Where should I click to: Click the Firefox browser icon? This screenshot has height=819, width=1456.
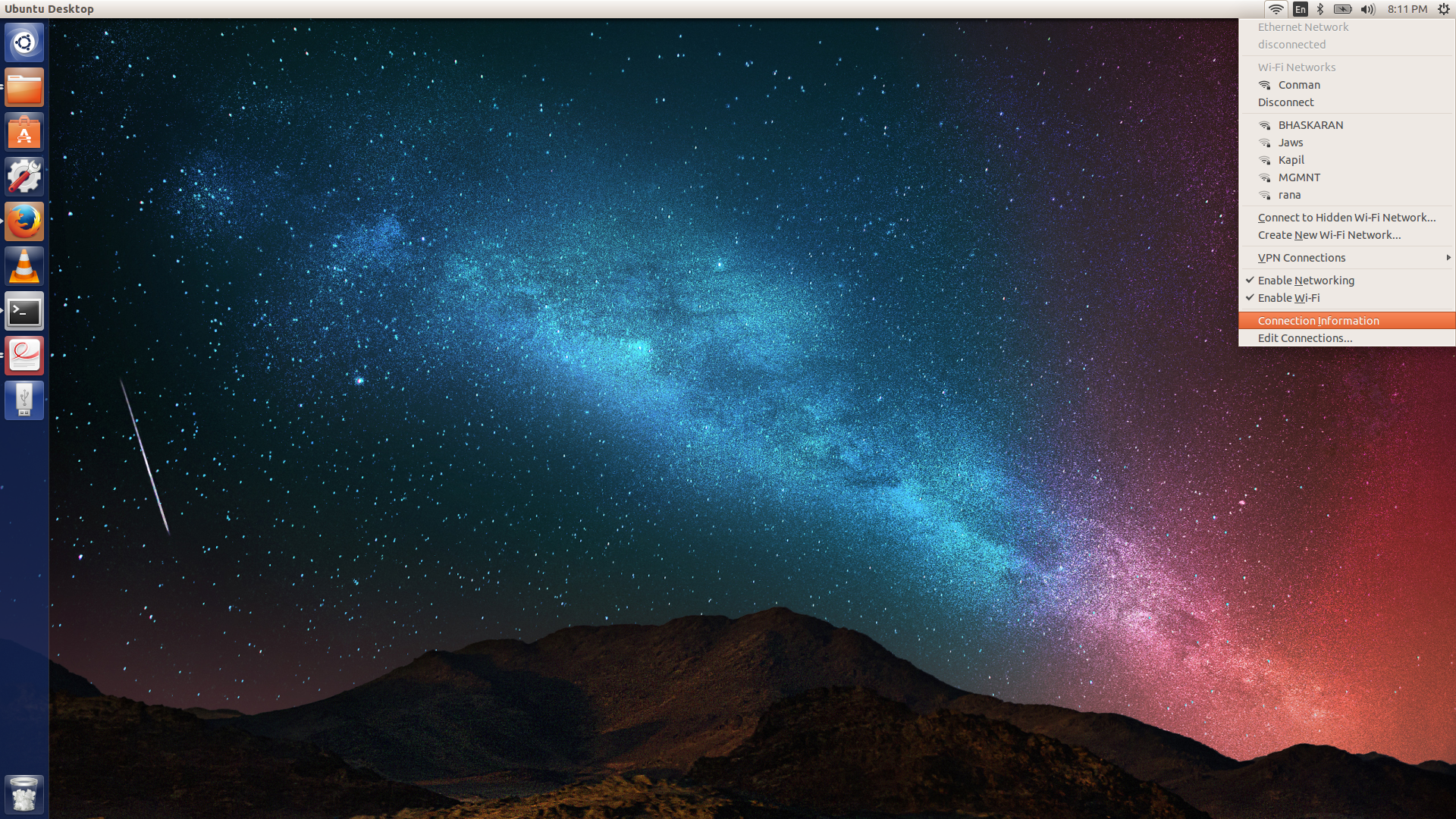(24, 221)
